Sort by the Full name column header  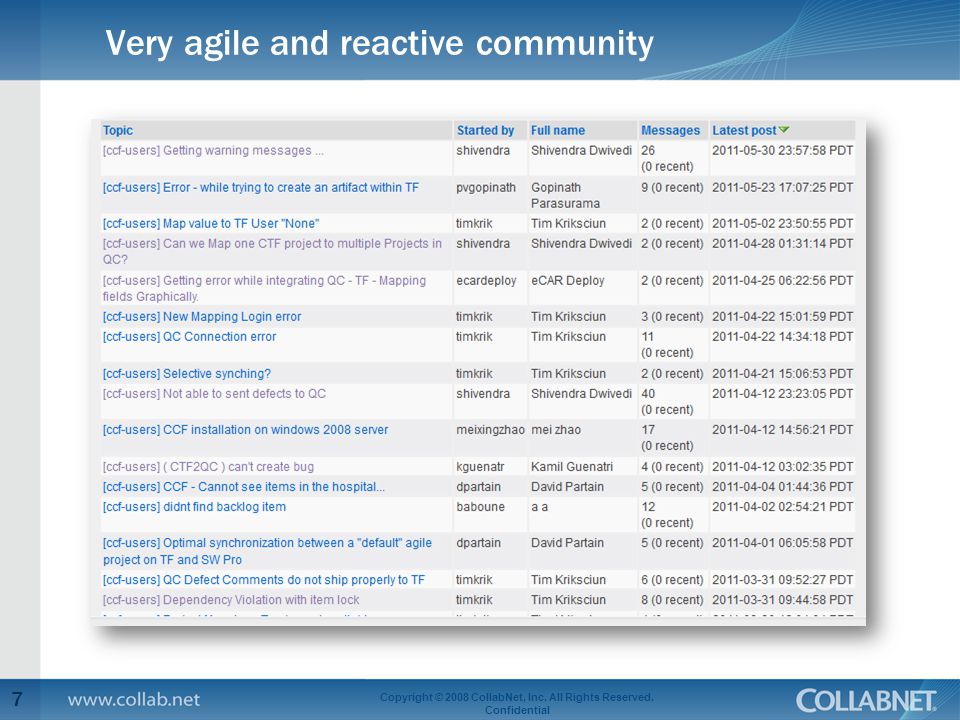point(557,130)
